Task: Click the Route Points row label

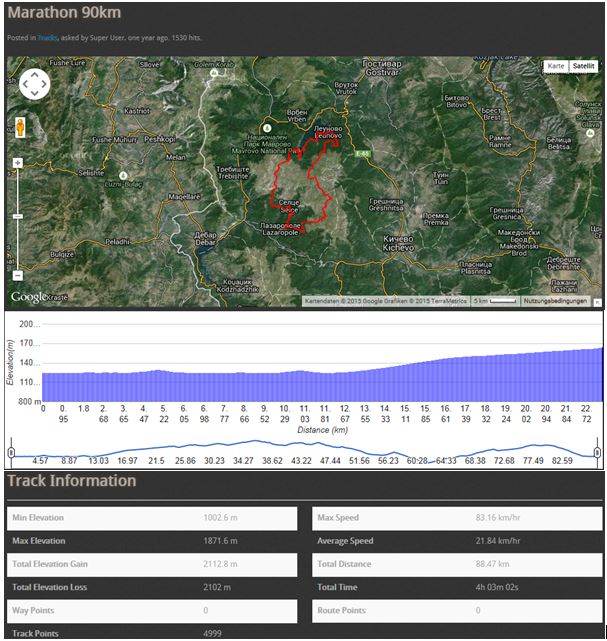Action: pos(342,610)
